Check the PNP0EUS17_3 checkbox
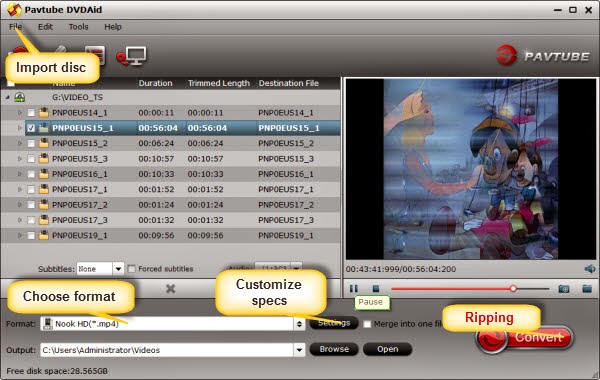 pos(31,220)
